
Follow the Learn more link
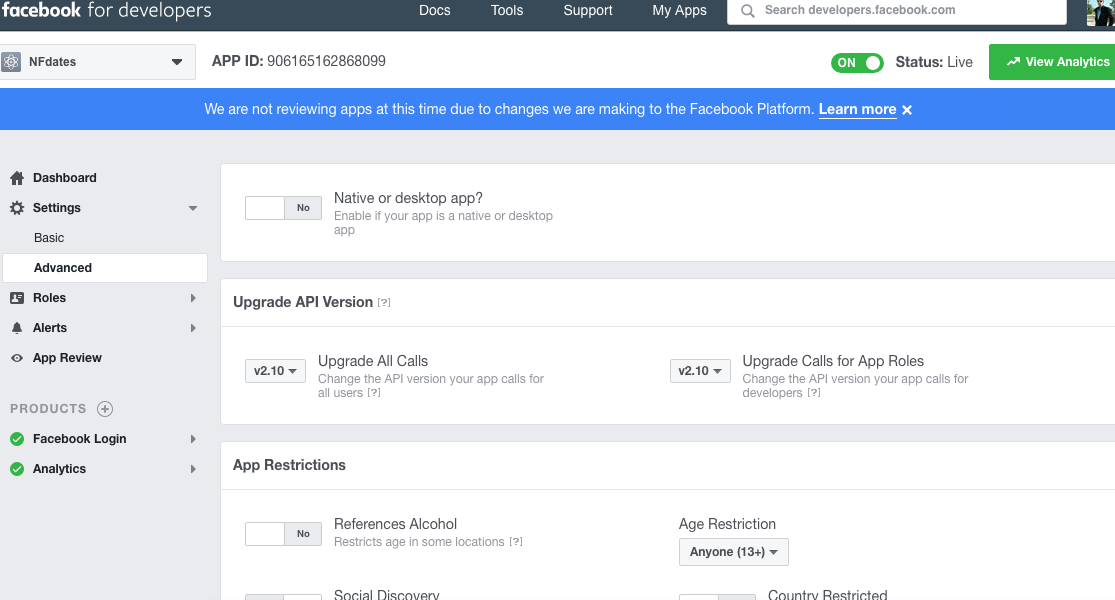click(x=857, y=109)
